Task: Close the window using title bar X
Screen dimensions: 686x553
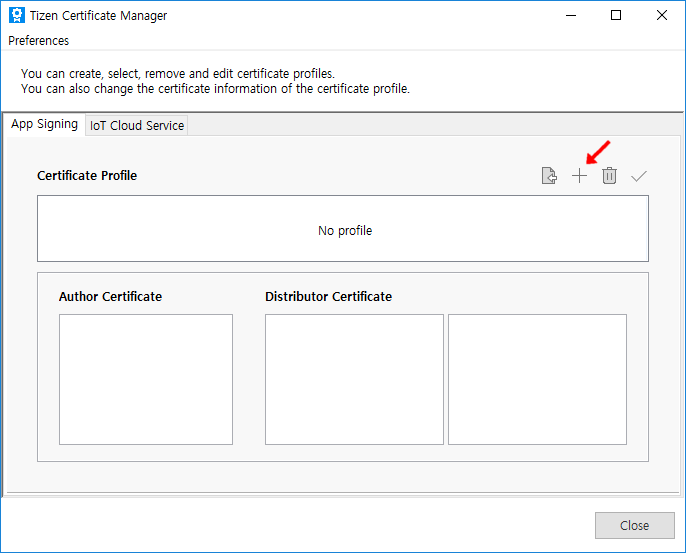Action: coord(662,16)
